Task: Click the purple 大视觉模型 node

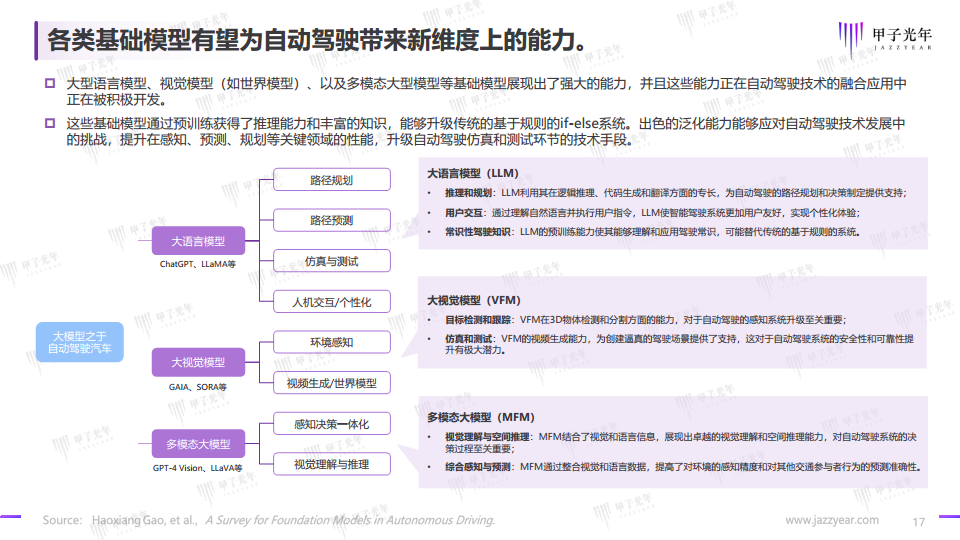Action: coord(198,362)
